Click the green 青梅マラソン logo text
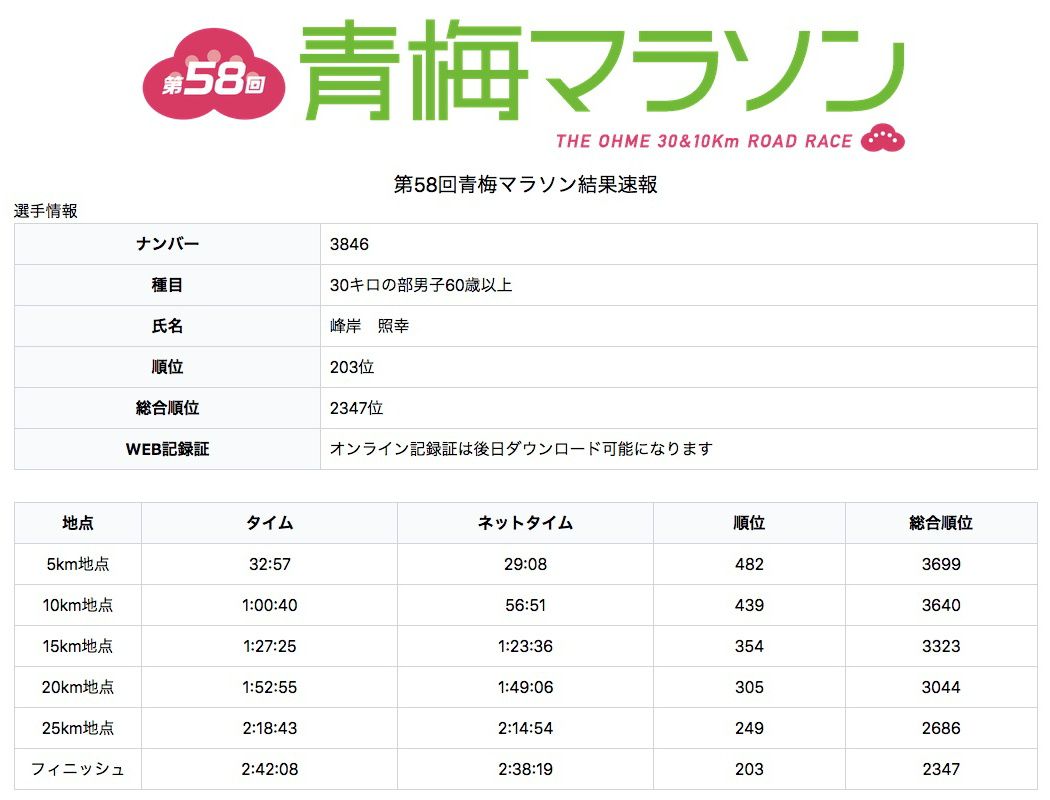The image size is (1050, 800). click(600, 66)
